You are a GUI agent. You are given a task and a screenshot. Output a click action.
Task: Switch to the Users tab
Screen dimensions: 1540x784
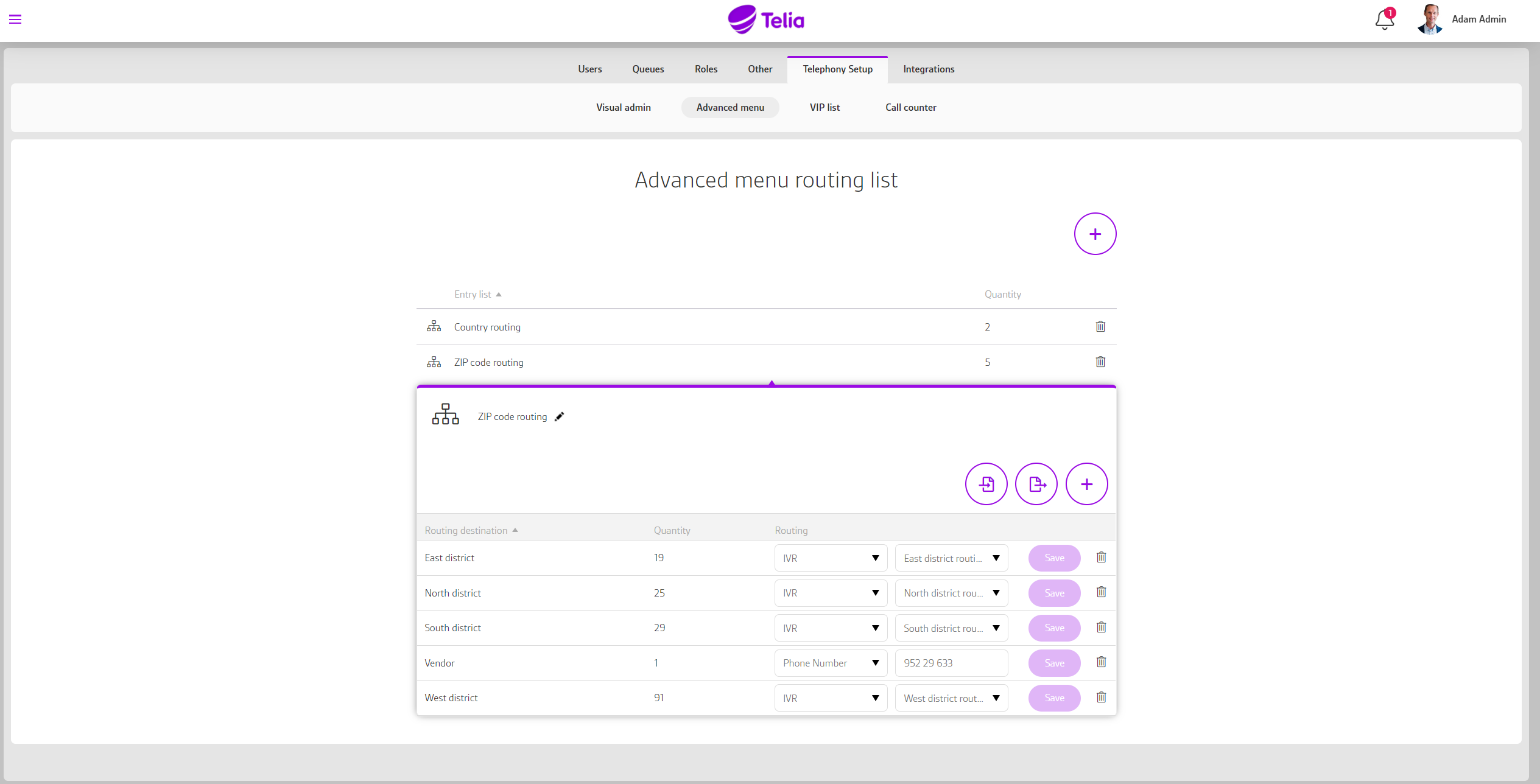pos(589,69)
